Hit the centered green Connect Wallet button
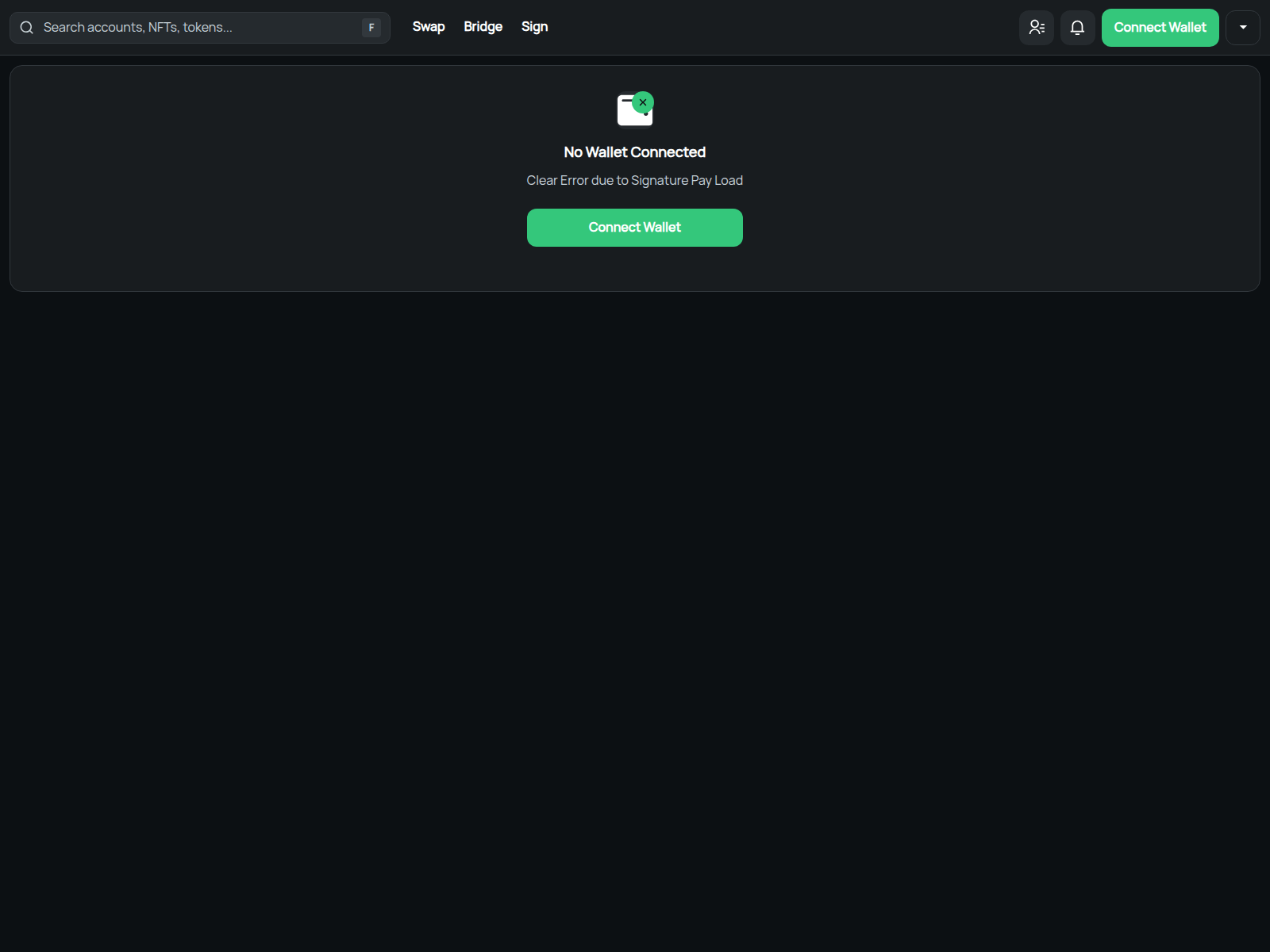 pyautogui.click(x=635, y=228)
